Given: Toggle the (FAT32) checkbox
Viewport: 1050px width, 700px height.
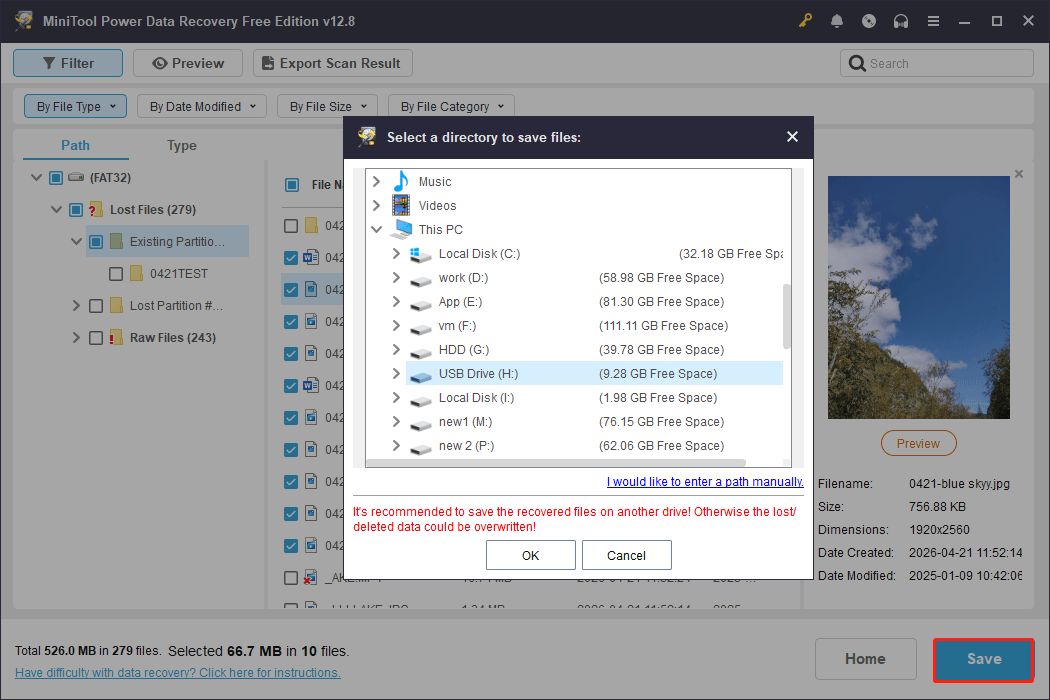Looking at the screenshot, I should [56, 178].
